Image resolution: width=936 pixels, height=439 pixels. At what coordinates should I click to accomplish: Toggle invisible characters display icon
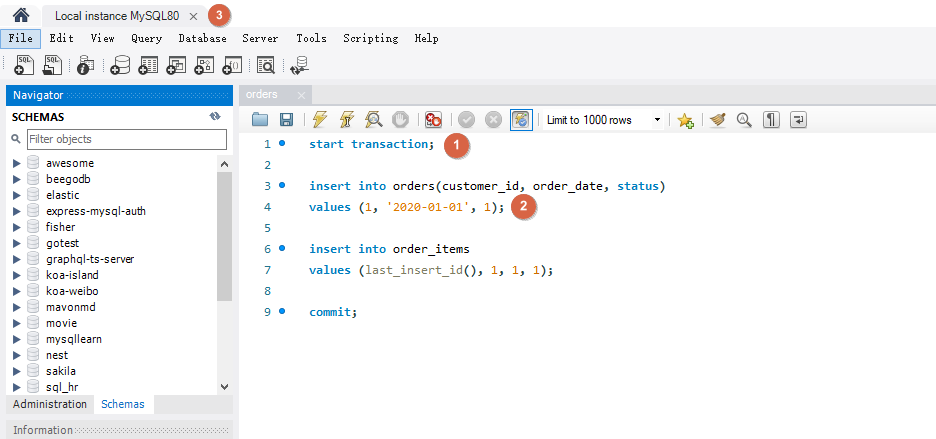point(772,120)
